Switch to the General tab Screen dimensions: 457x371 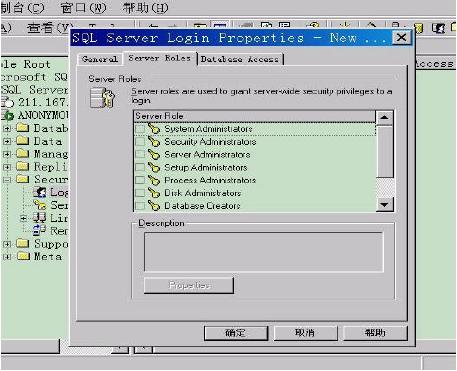point(100,59)
